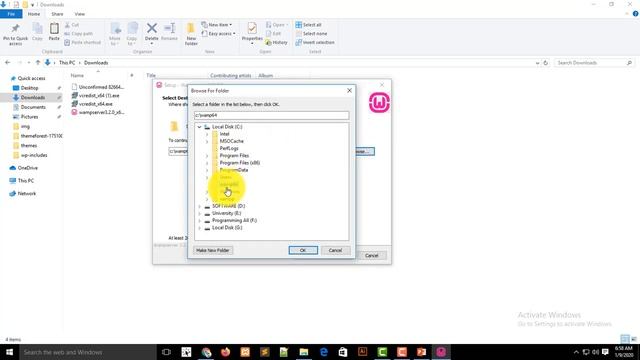Viewport: 640px width, 360px height.
Task: Open Microsoft Edge from the taskbar
Action: [323, 352]
